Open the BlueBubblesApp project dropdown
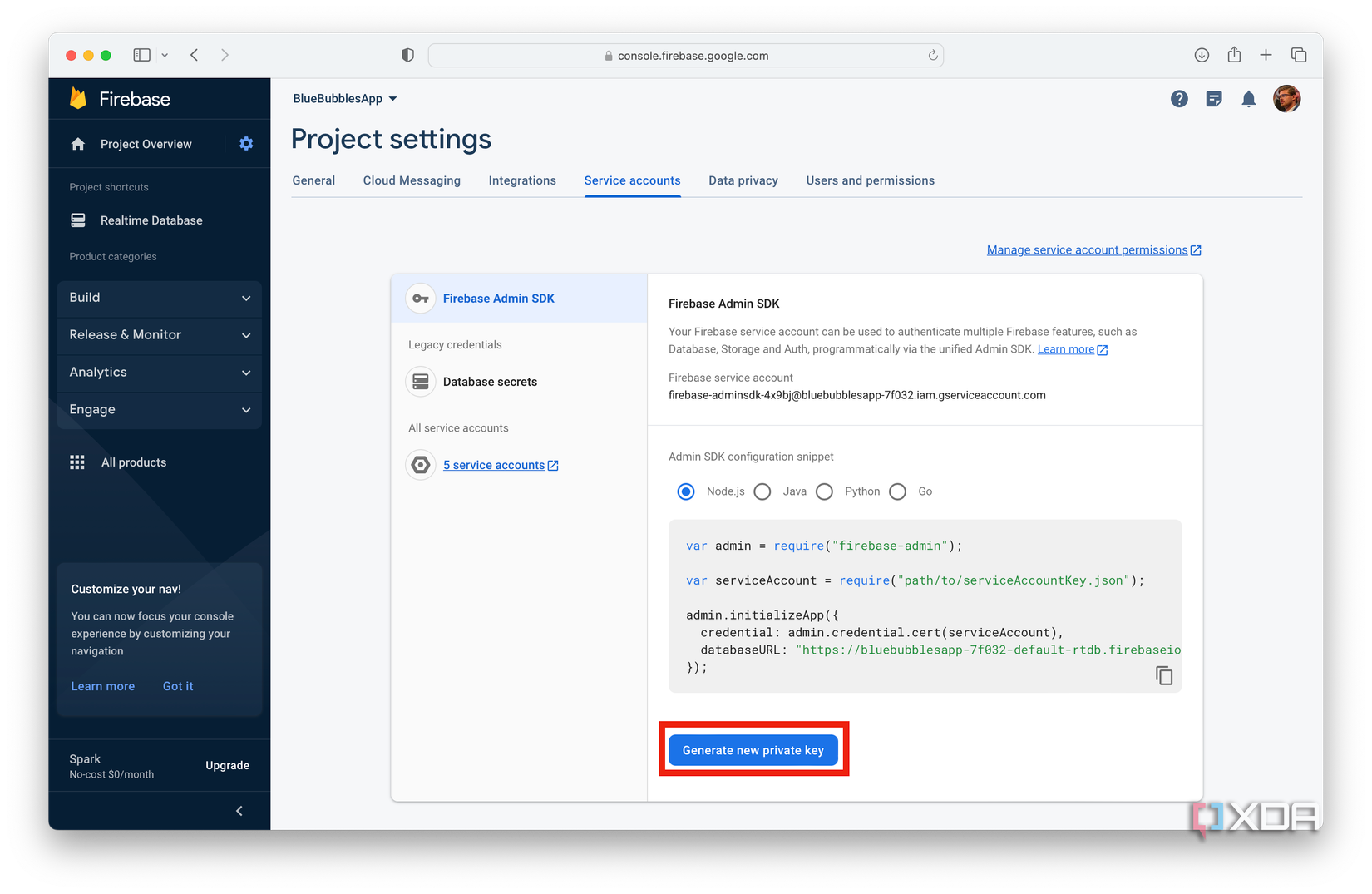This screenshot has width=1372, height=894. point(345,98)
